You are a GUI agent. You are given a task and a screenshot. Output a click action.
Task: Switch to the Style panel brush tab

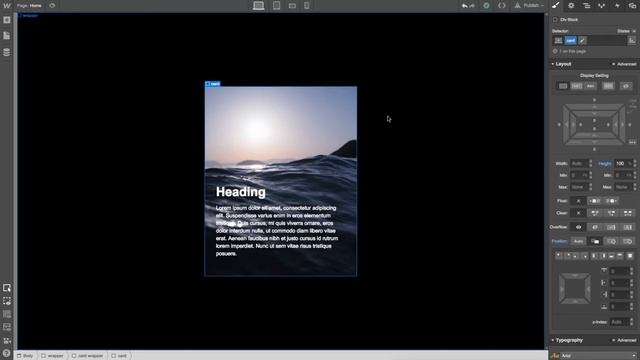tap(556, 6)
